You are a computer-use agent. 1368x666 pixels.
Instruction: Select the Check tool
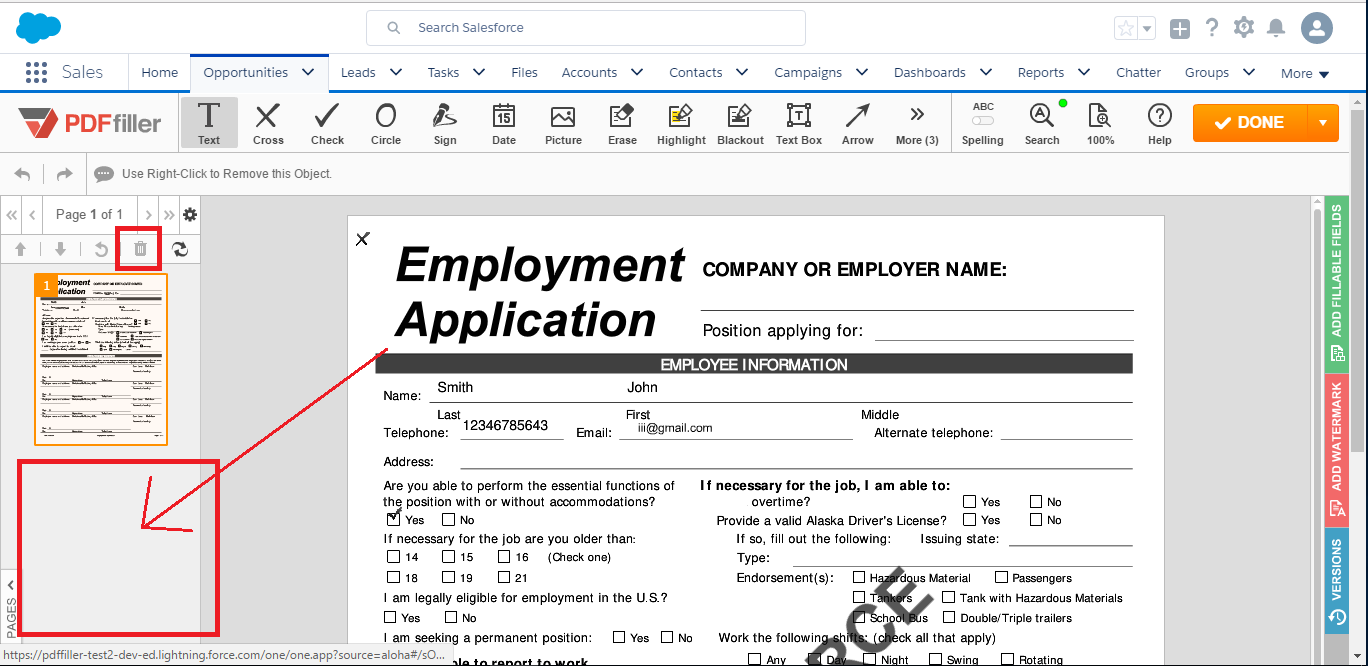tap(327, 123)
